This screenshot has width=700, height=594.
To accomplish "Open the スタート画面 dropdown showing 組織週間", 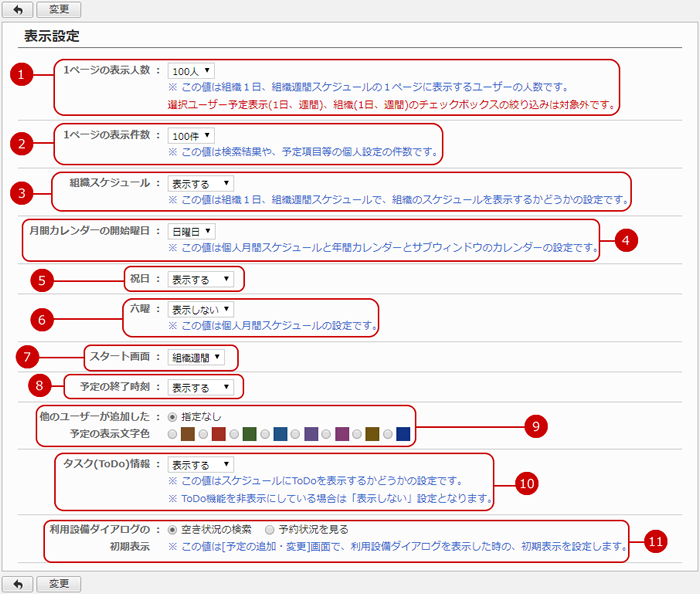I will pyautogui.click(x=196, y=357).
